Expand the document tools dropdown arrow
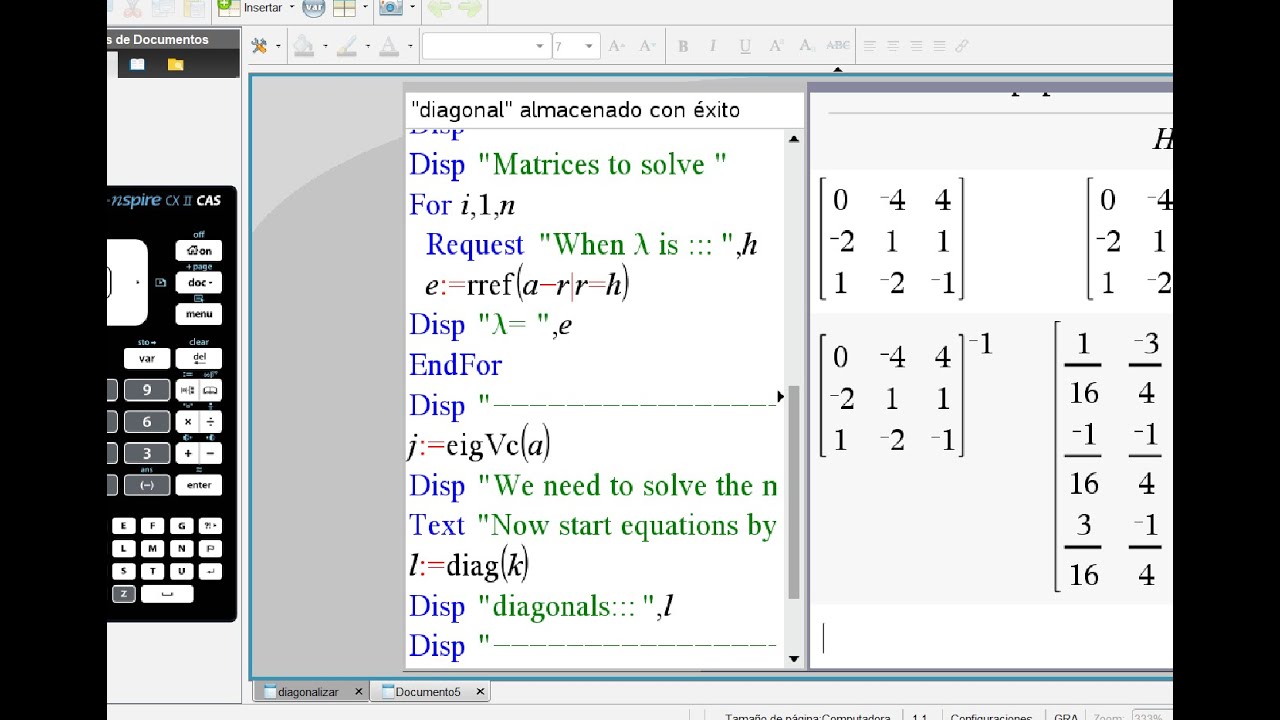The height and width of the screenshot is (720, 1280). point(278,46)
